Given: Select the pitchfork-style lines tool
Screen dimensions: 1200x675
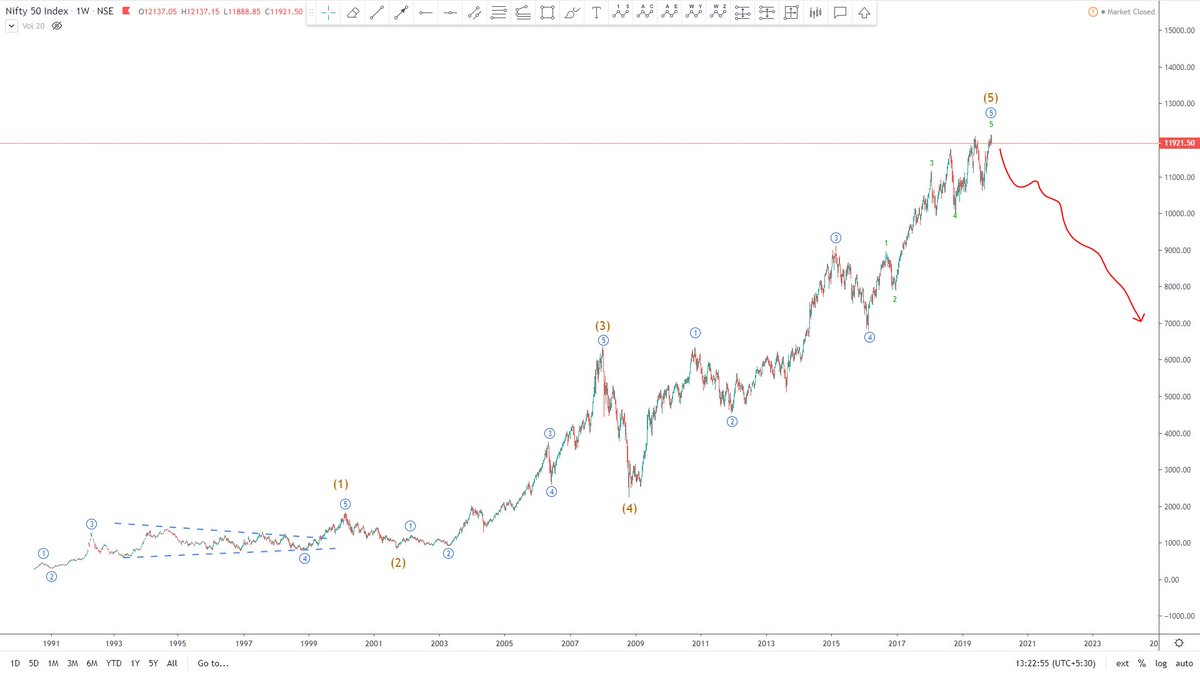Looking at the screenshot, I should click(523, 13).
